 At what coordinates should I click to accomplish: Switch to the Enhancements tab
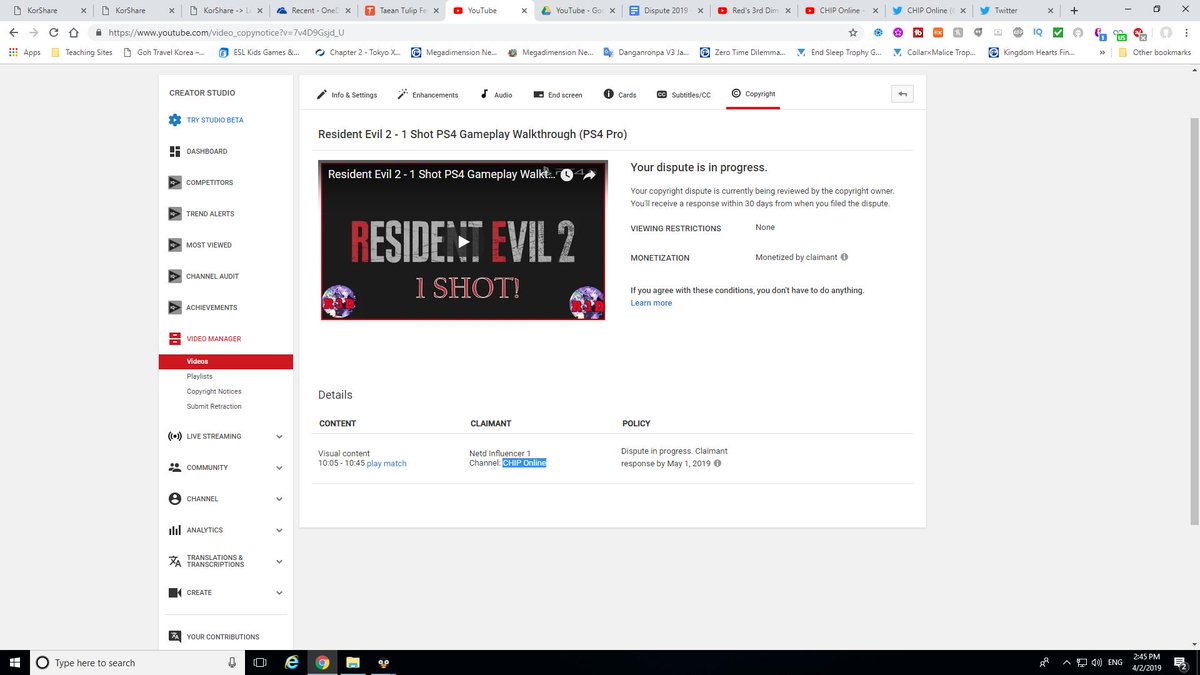pyautogui.click(x=427, y=95)
